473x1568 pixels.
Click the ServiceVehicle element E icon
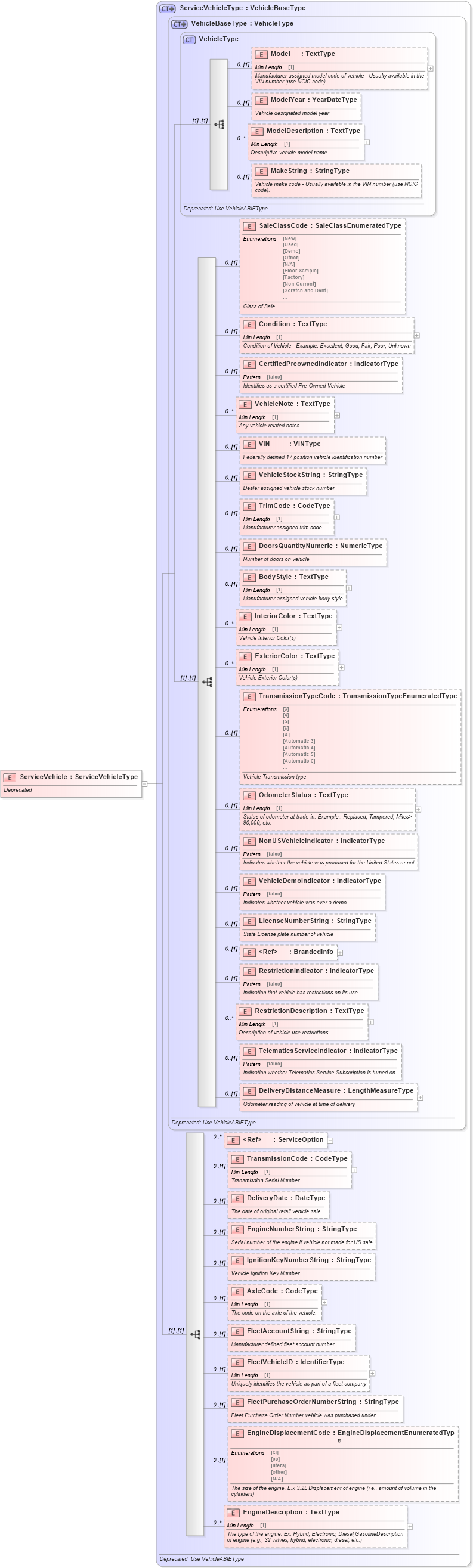(x=10, y=777)
